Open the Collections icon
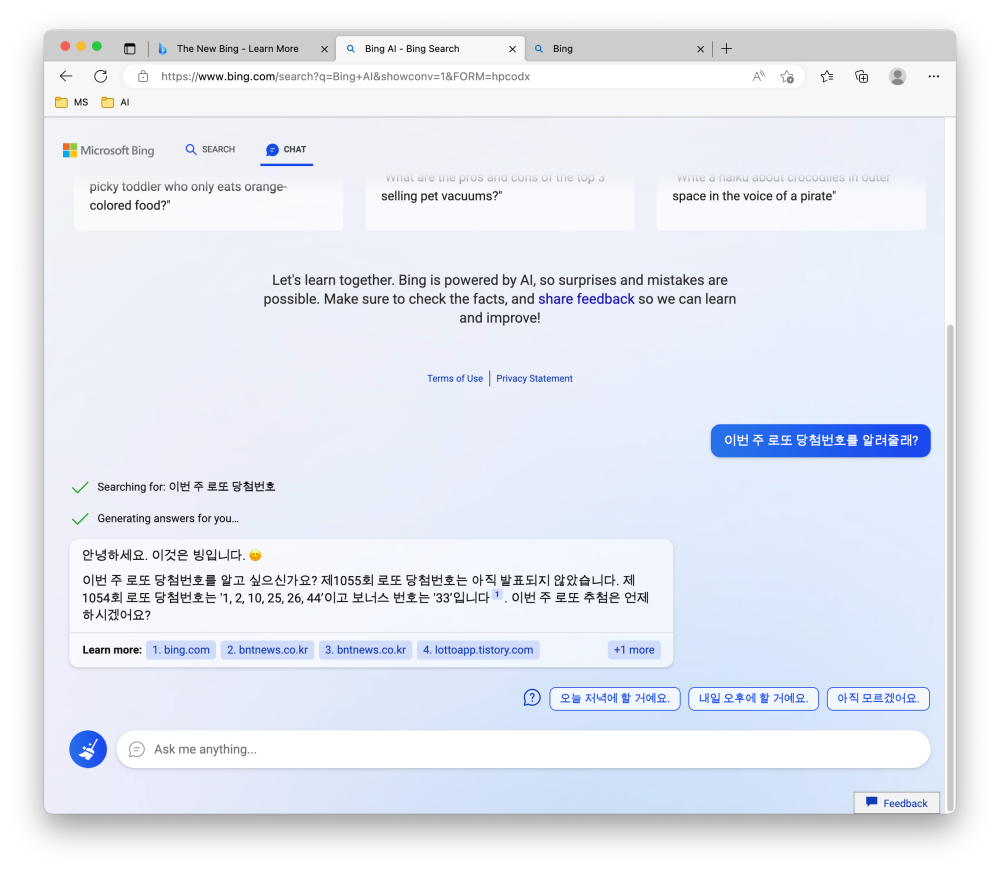Viewport: 1000px width, 872px height. (x=862, y=77)
